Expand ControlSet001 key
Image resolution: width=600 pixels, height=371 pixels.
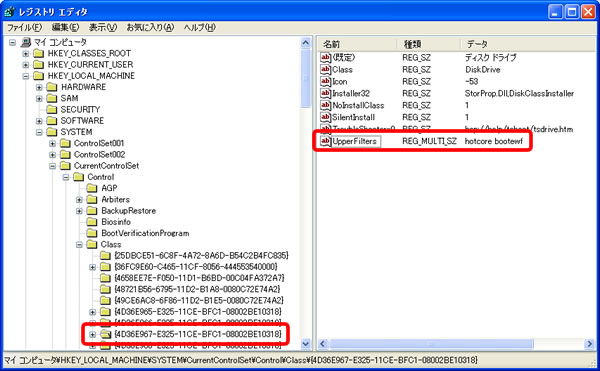[x=52, y=143]
